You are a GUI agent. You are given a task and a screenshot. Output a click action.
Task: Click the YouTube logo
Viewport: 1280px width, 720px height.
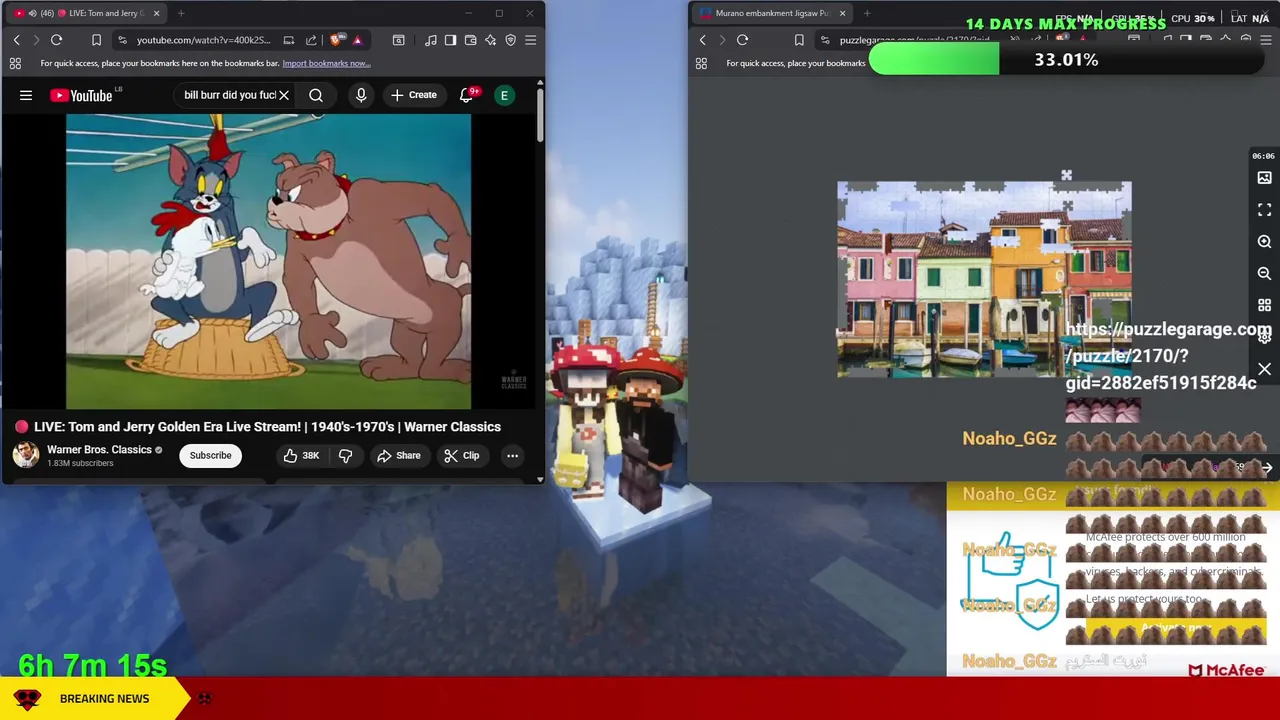(x=81, y=95)
